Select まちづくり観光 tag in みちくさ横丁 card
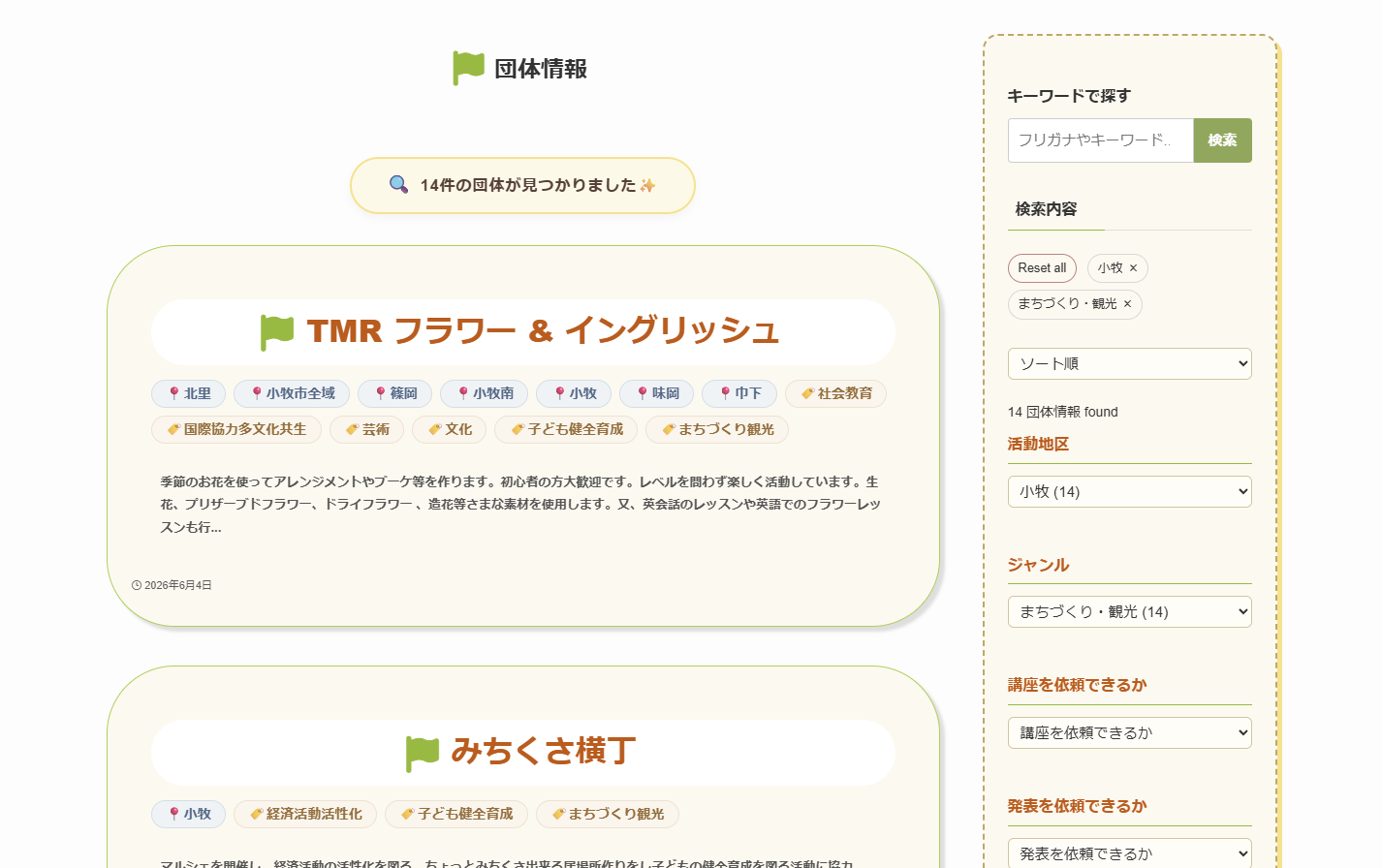The image size is (1382, 868). click(x=608, y=814)
